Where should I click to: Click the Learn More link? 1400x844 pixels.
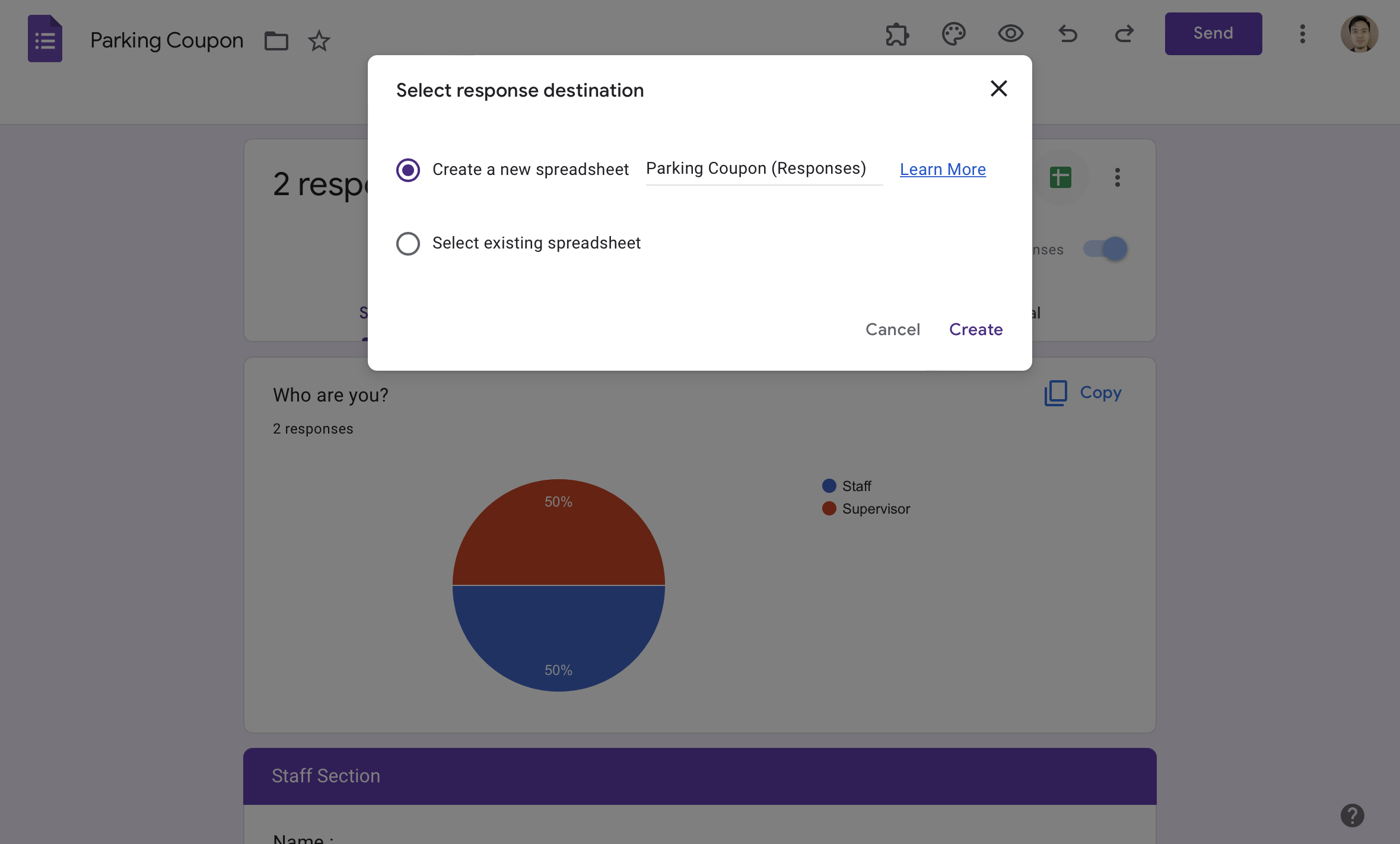coord(942,169)
